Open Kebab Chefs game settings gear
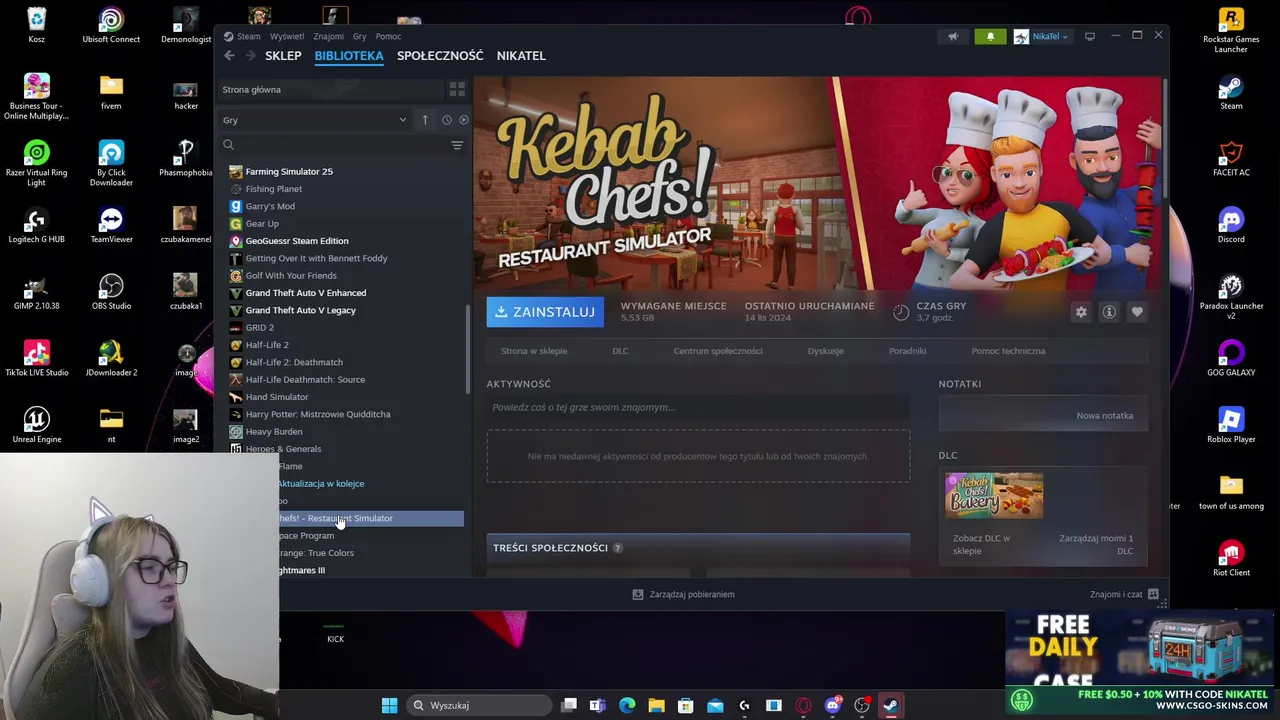The image size is (1280, 720). tap(1081, 312)
